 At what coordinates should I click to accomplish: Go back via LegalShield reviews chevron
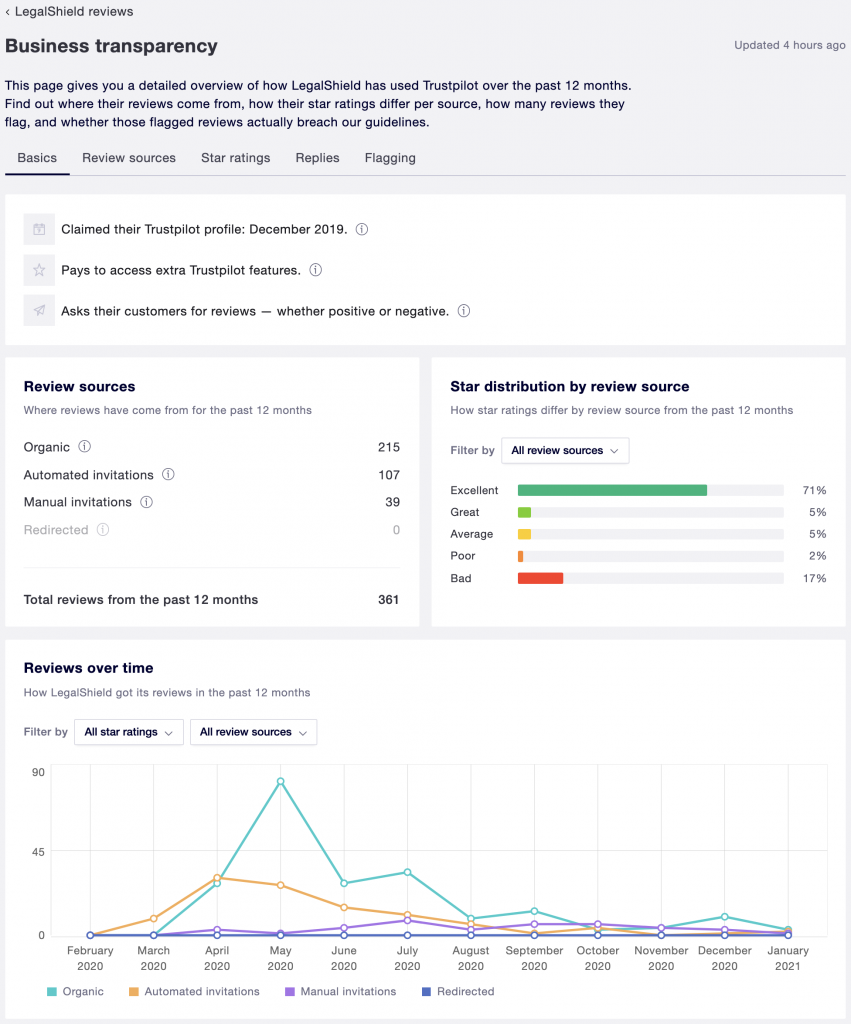tap(8, 12)
